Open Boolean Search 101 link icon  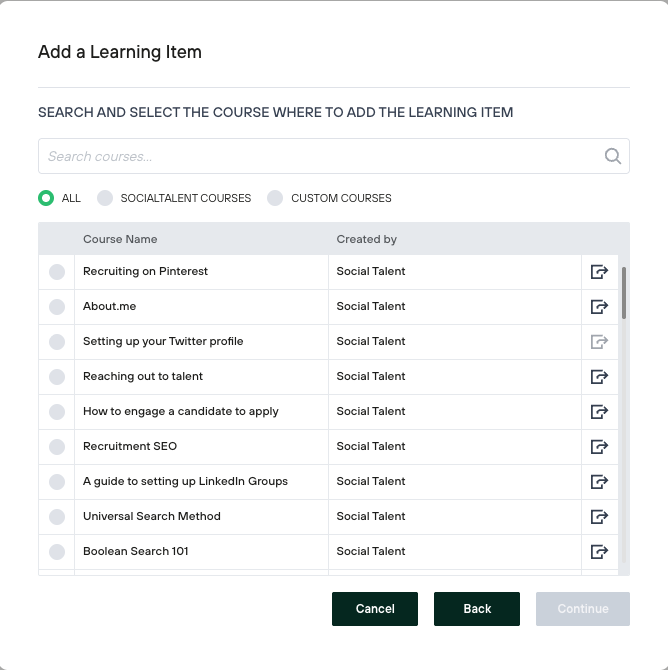(599, 551)
